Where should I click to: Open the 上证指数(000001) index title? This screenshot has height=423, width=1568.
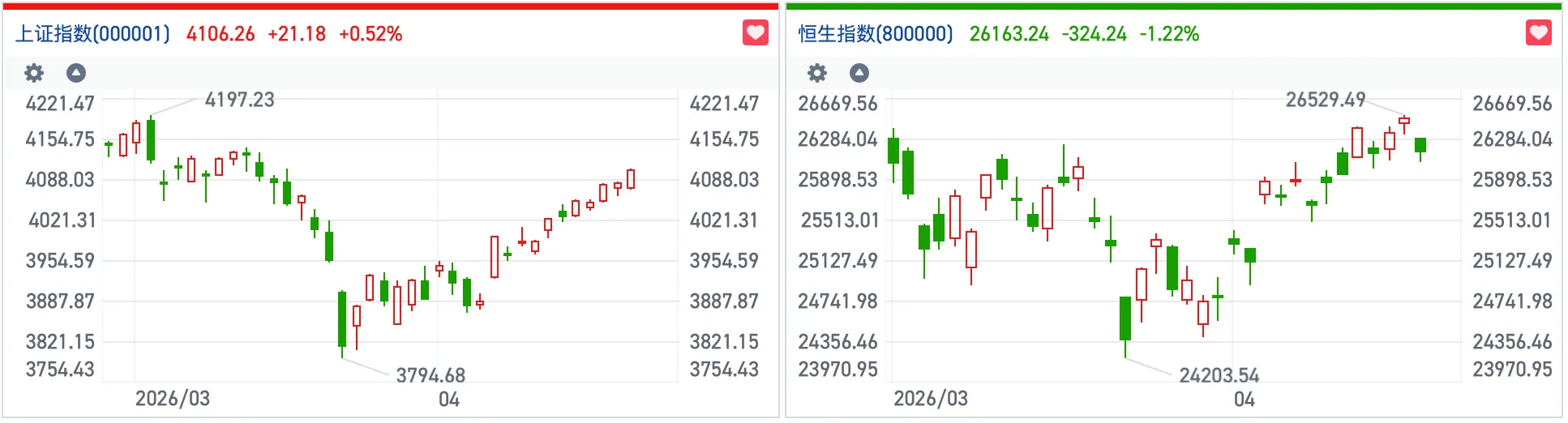click(93, 34)
